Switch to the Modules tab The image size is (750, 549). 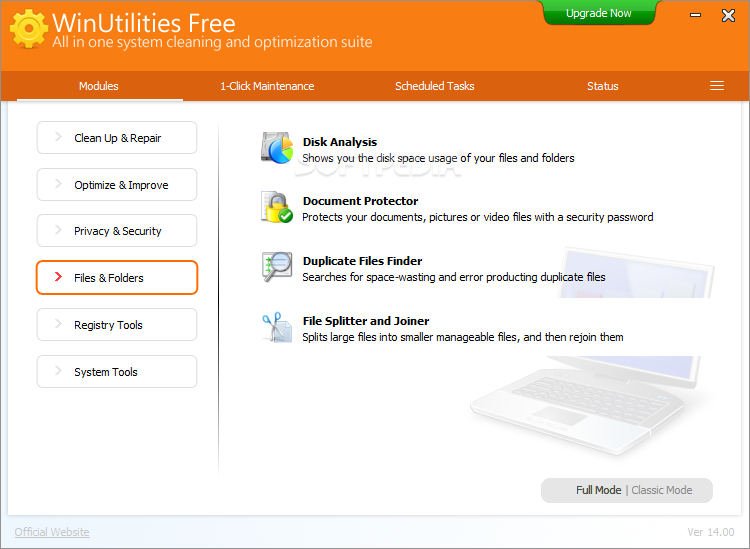tap(99, 86)
